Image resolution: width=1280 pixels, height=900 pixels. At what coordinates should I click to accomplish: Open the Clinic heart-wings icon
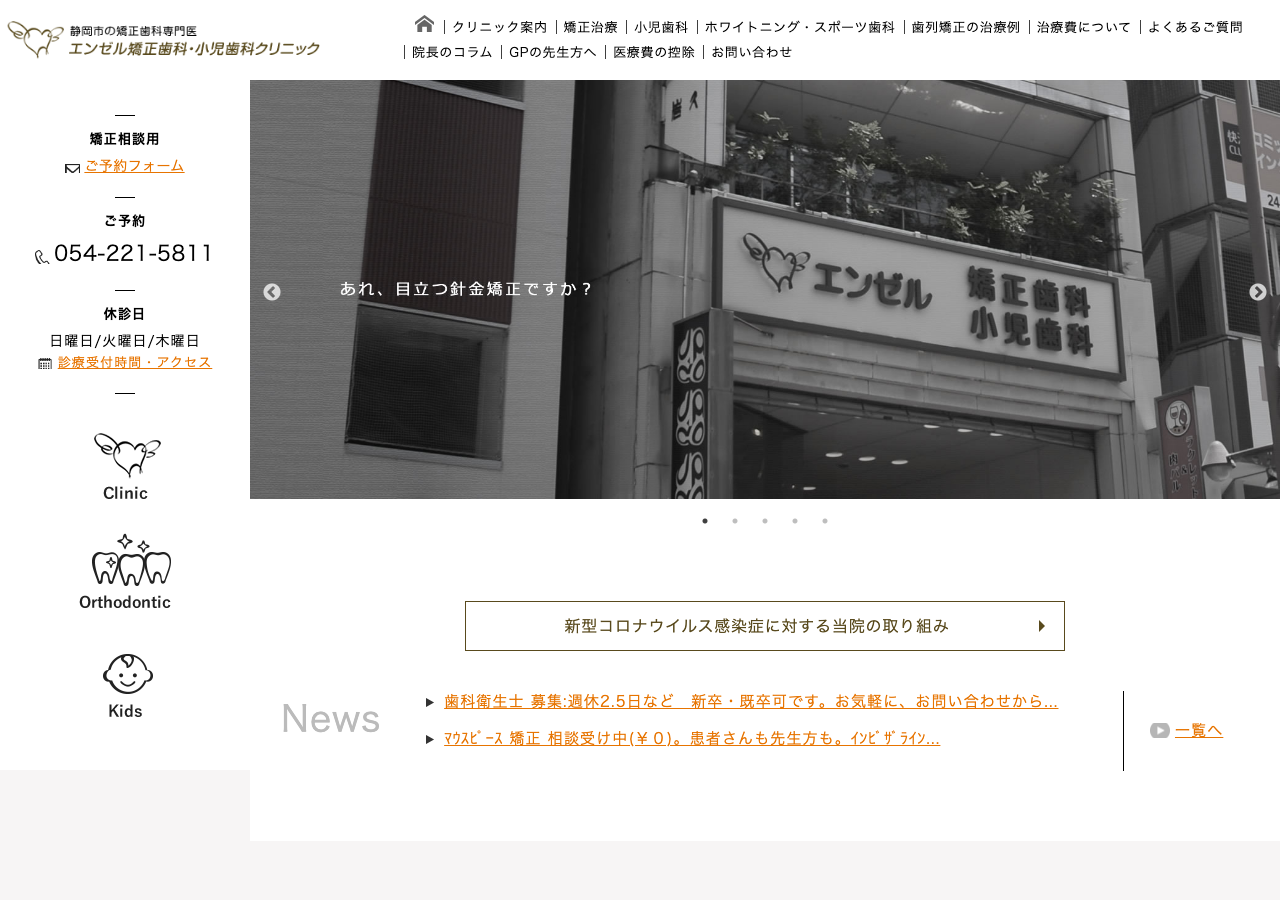(126, 467)
